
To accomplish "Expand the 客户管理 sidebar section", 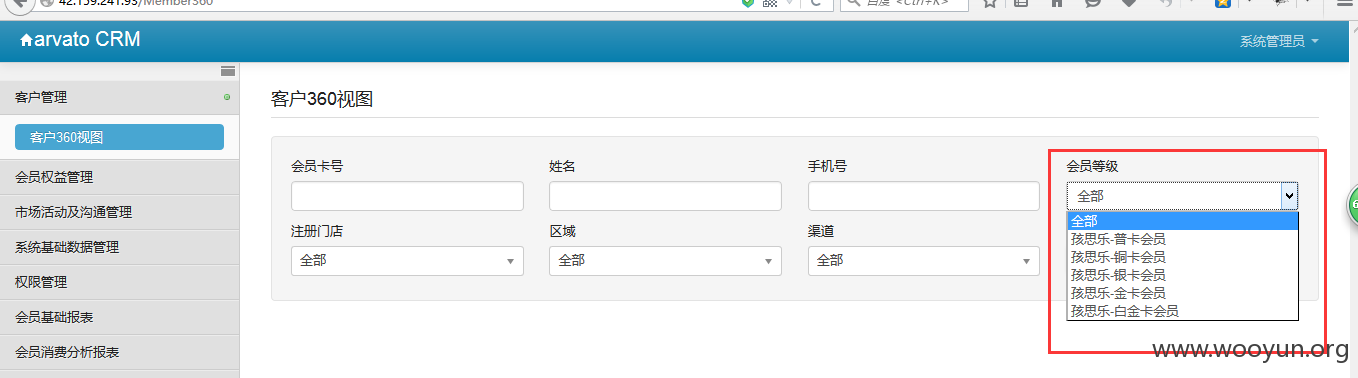I will click(119, 97).
